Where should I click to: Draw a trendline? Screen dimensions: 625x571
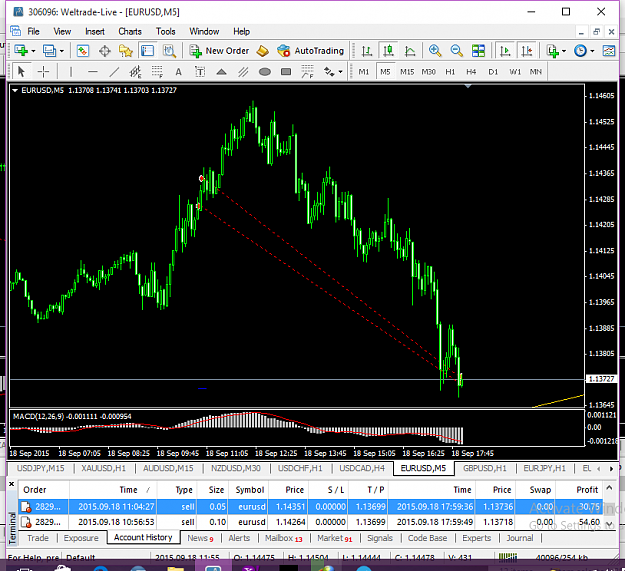[114, 72]
